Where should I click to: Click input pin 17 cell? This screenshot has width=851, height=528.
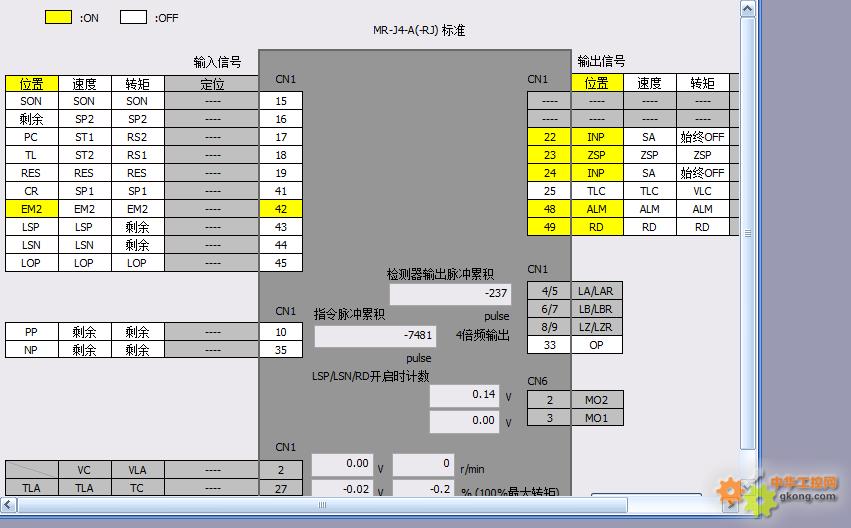[281, 137]
